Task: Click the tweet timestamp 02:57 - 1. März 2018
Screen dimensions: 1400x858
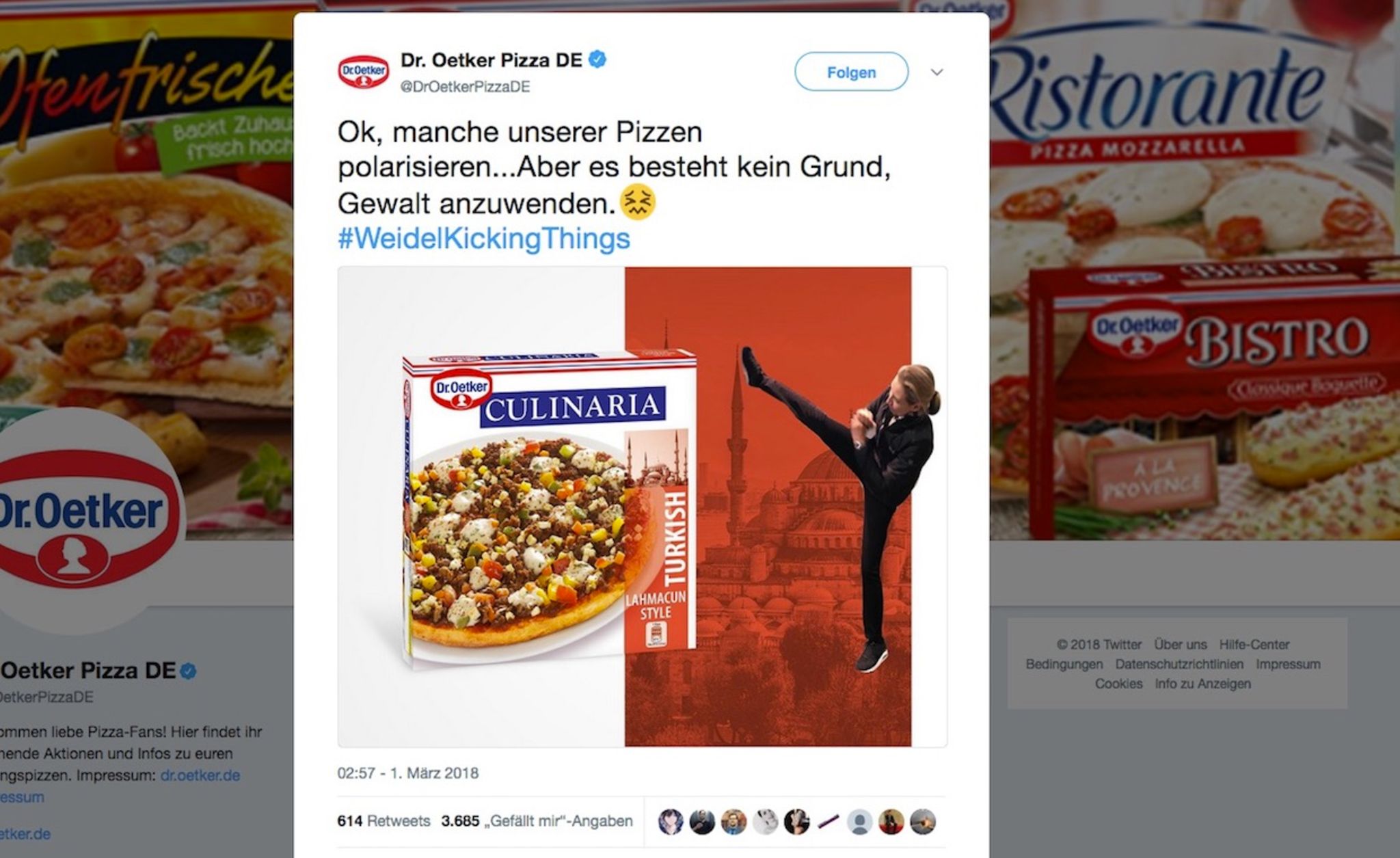Action: [x=407, y=773]
